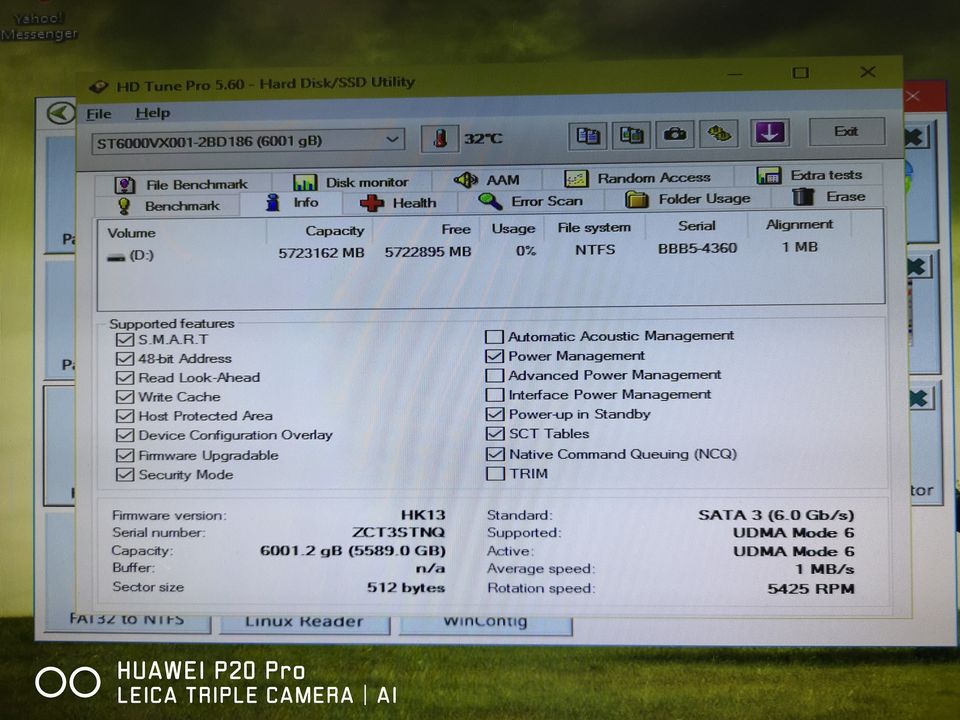Open the drive selection dropdown ST6000VX001

point(392,140)
